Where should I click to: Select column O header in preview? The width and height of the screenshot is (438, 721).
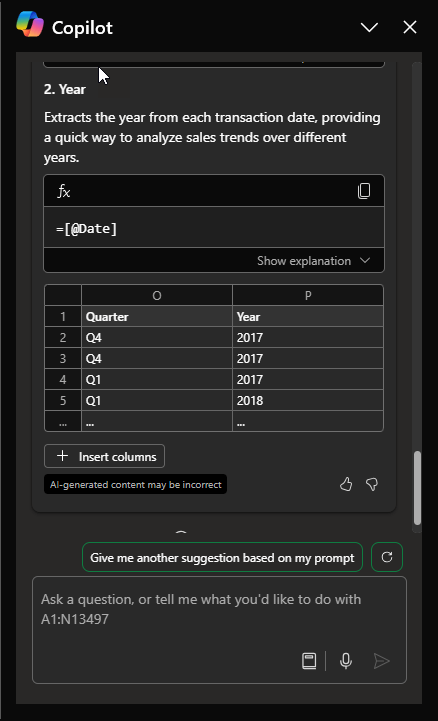(x=157, y=295)
